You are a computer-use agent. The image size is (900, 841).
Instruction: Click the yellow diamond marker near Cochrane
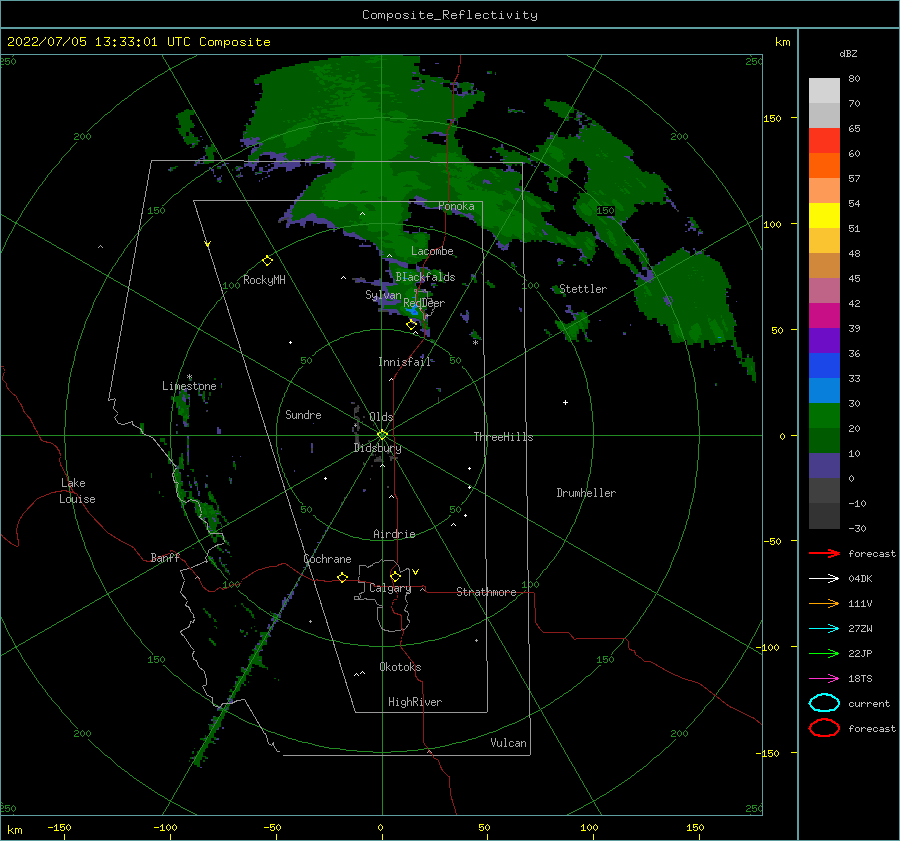(x=342, y=577)
